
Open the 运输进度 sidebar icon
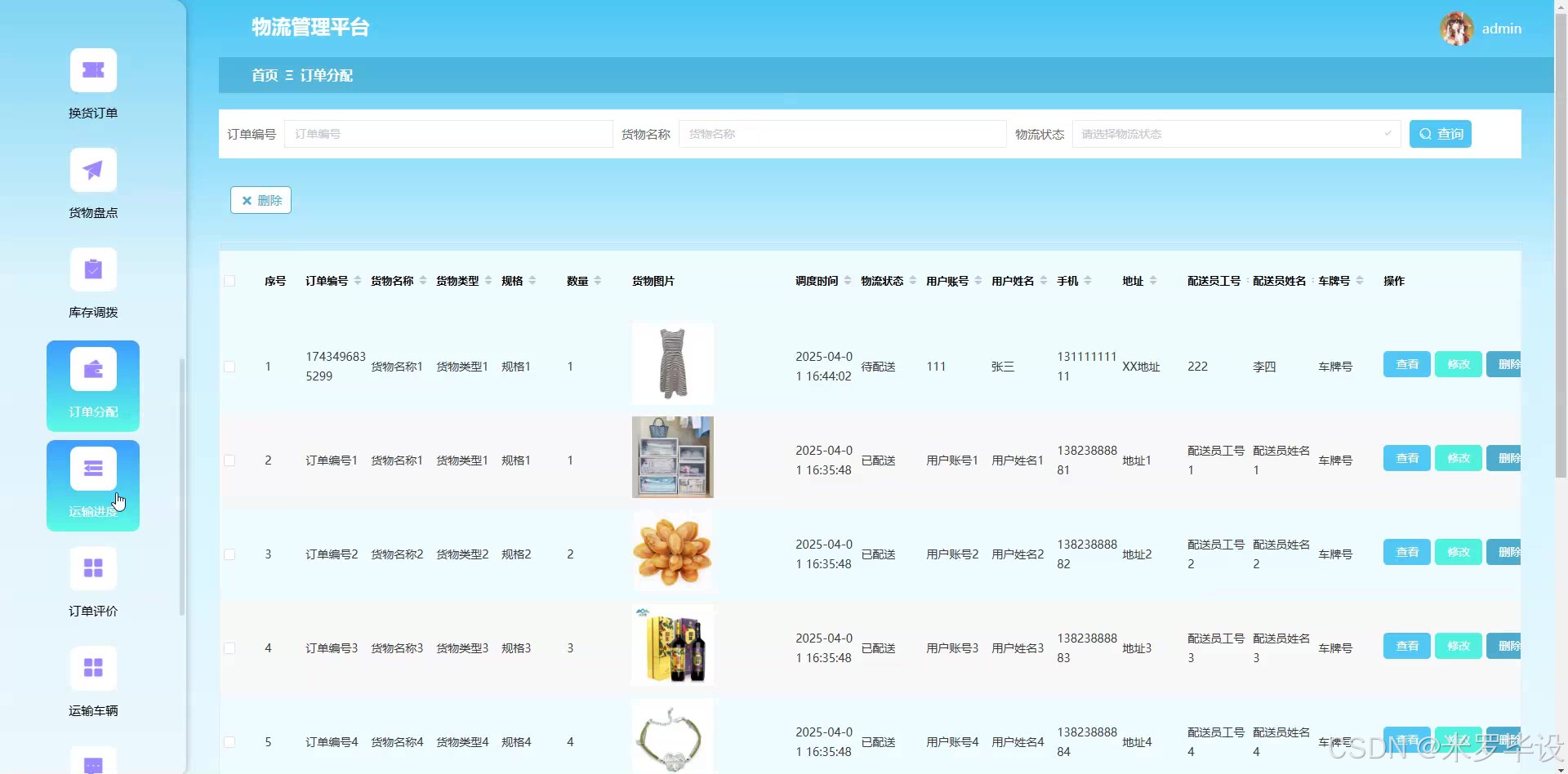93,469
